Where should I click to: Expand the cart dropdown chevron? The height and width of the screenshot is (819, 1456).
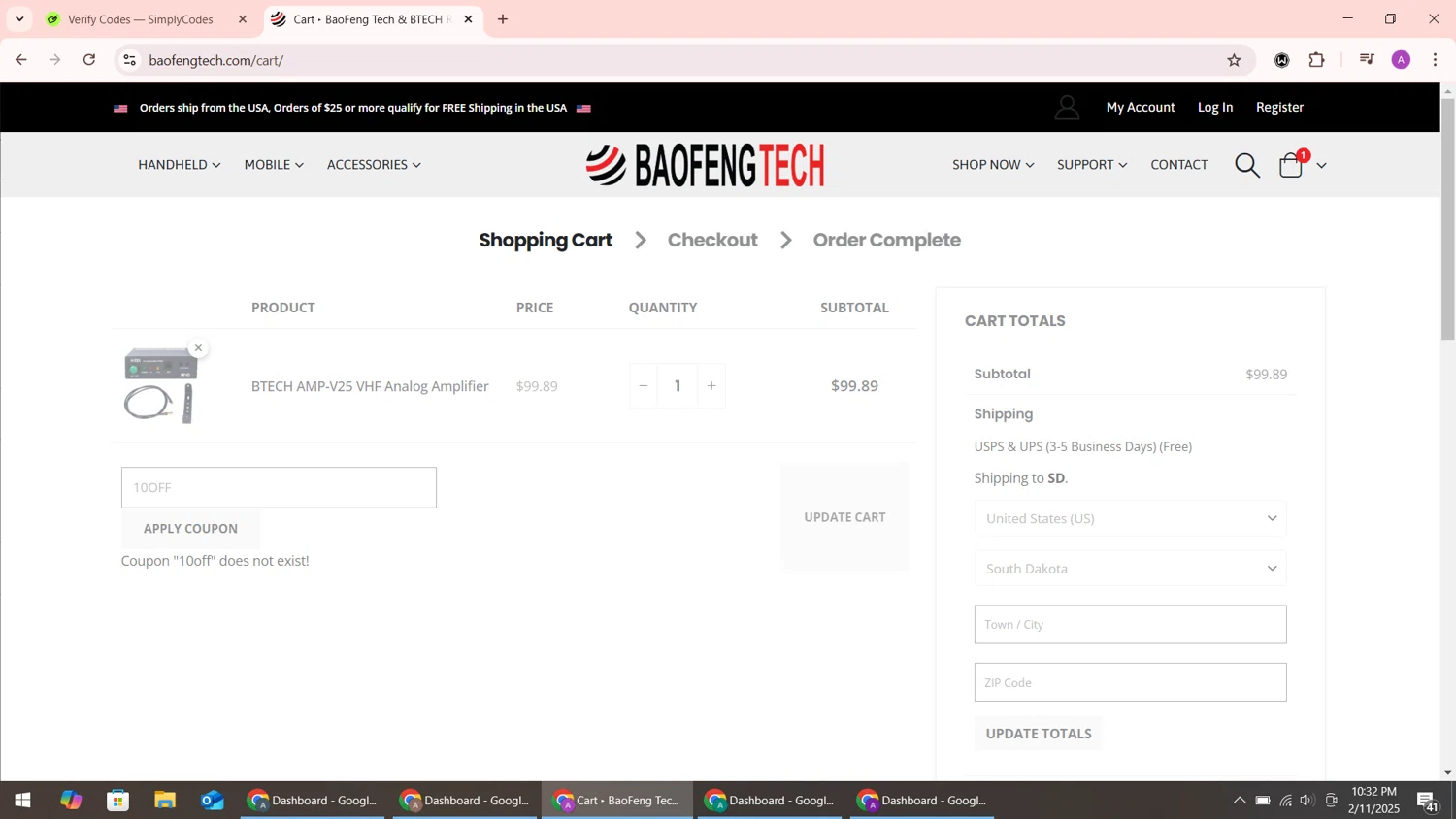[x=1321, y=166]
